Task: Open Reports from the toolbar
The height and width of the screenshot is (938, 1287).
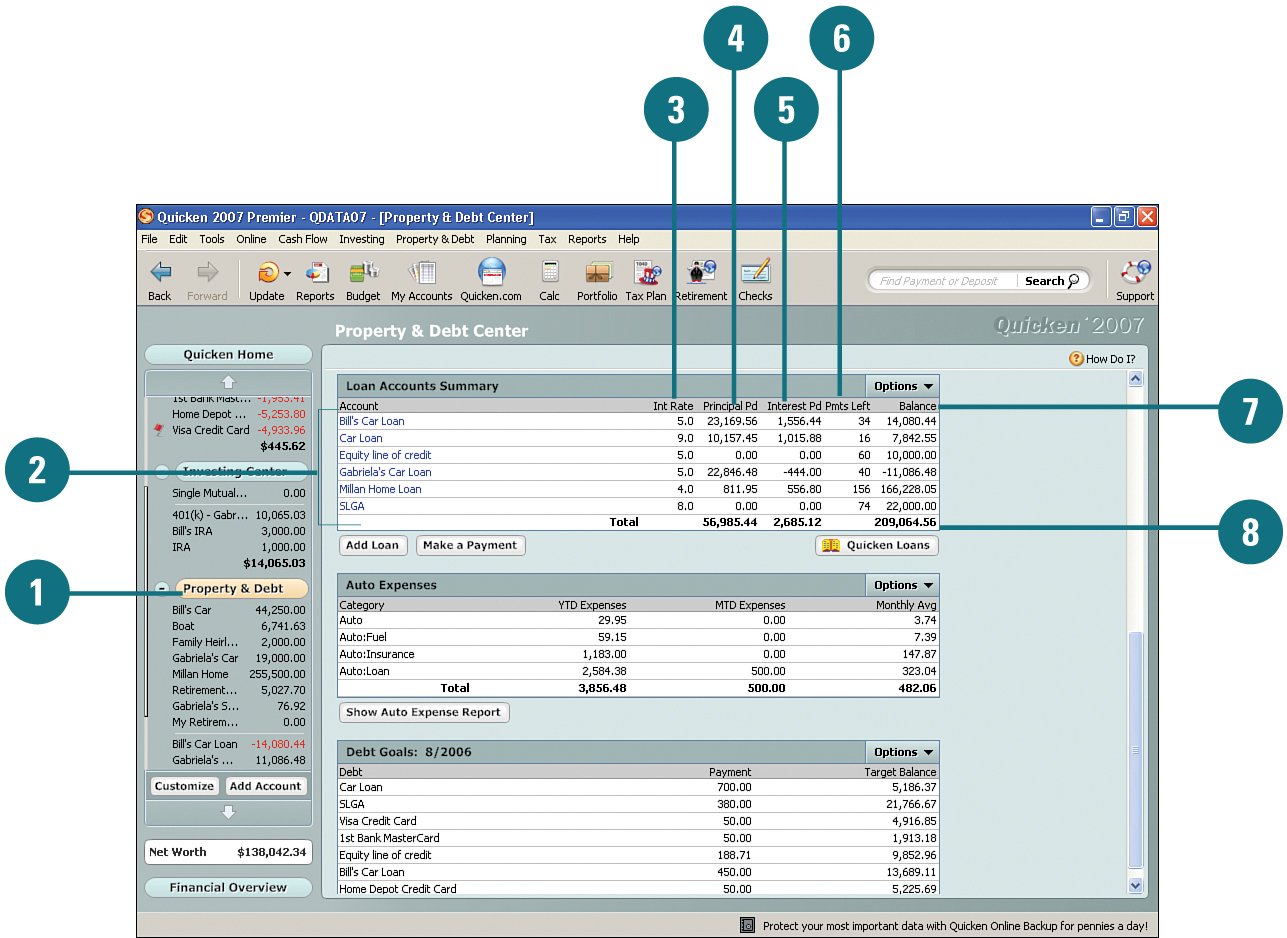Action: 316,273
